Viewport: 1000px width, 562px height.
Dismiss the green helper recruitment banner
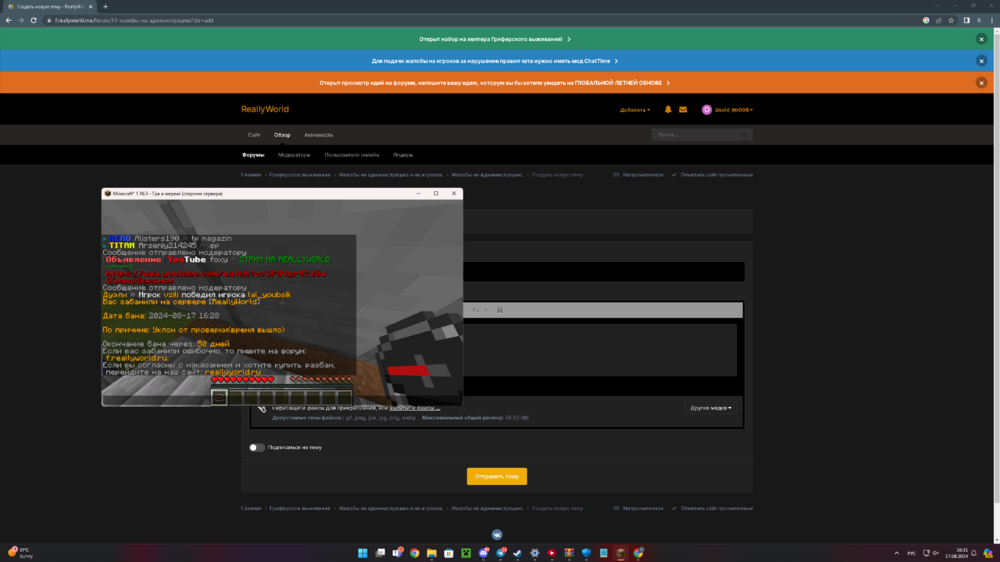click(982, 40)
